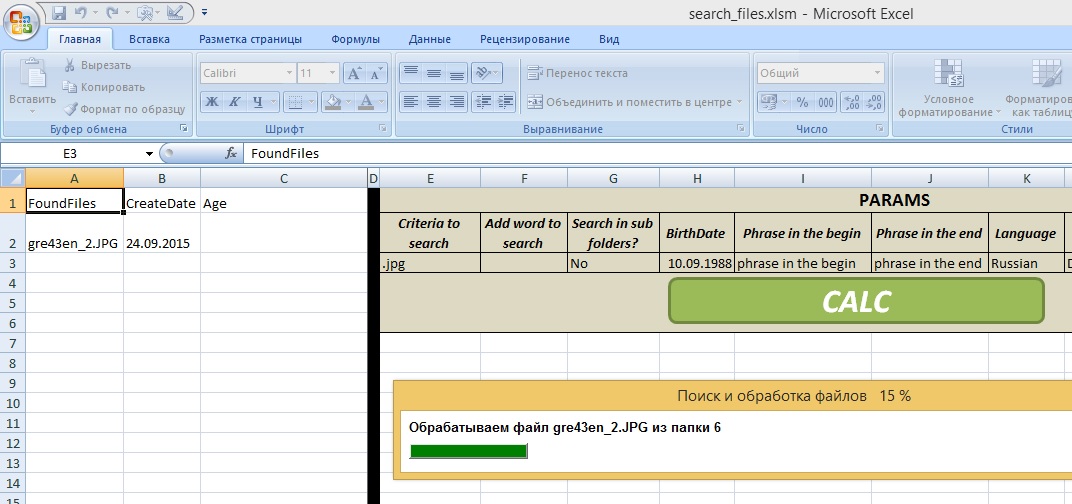1072x504 pixels.
Task: Open the Общий number format dropdown
Action: [x=877, y=73]
